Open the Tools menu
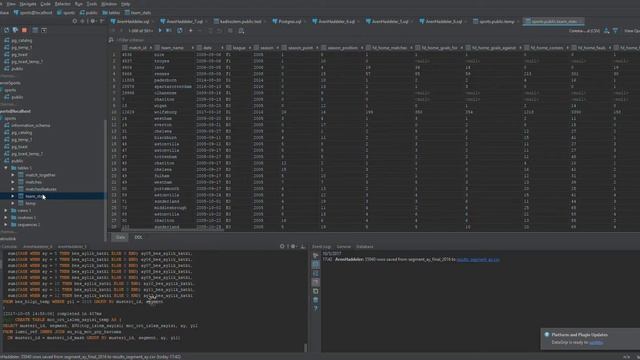Screen dimensions: 640x360 pos(92,4)
